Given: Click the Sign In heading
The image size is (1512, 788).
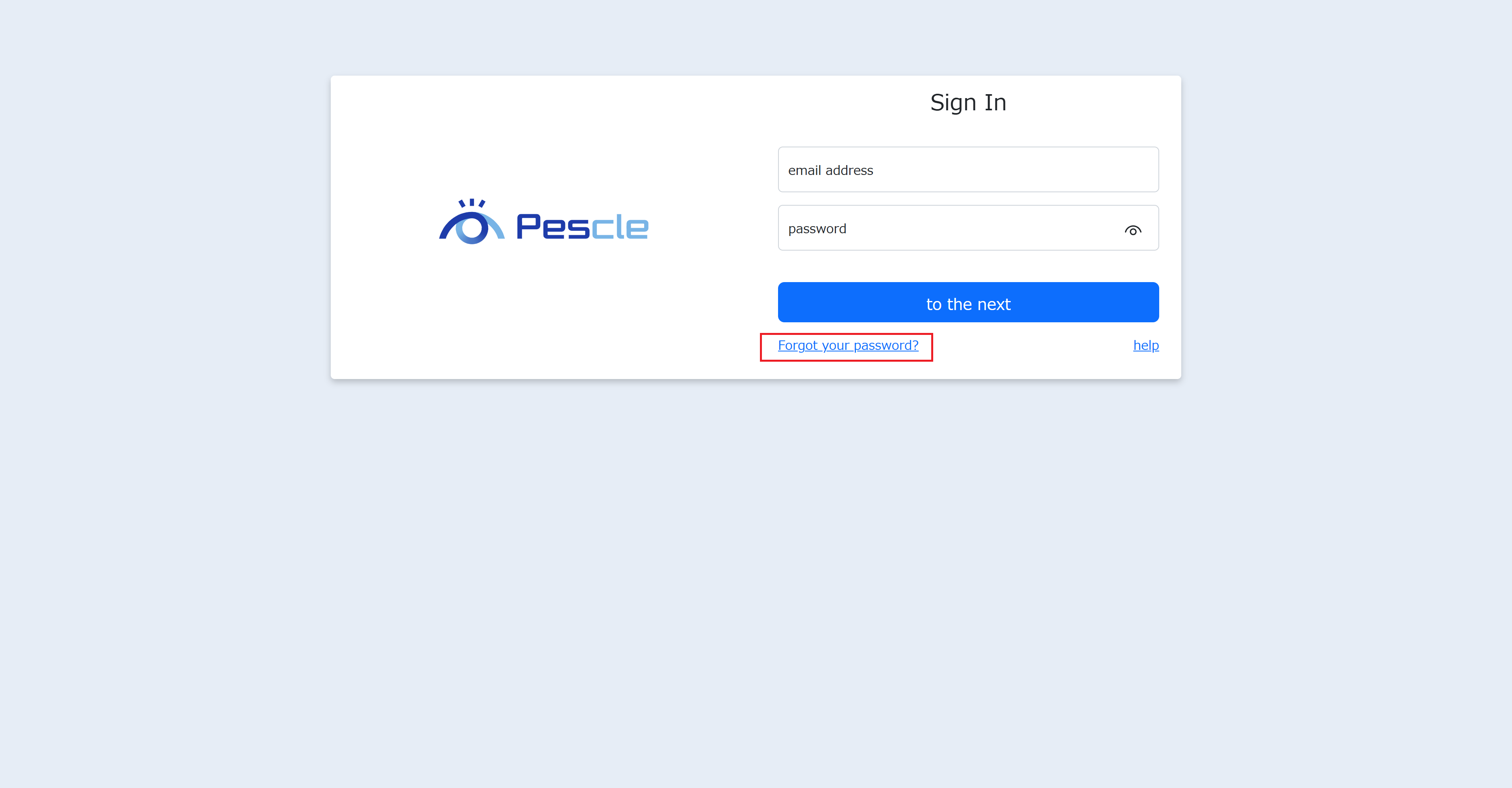Looking at the screenshot, I should (x=968, y=102).
